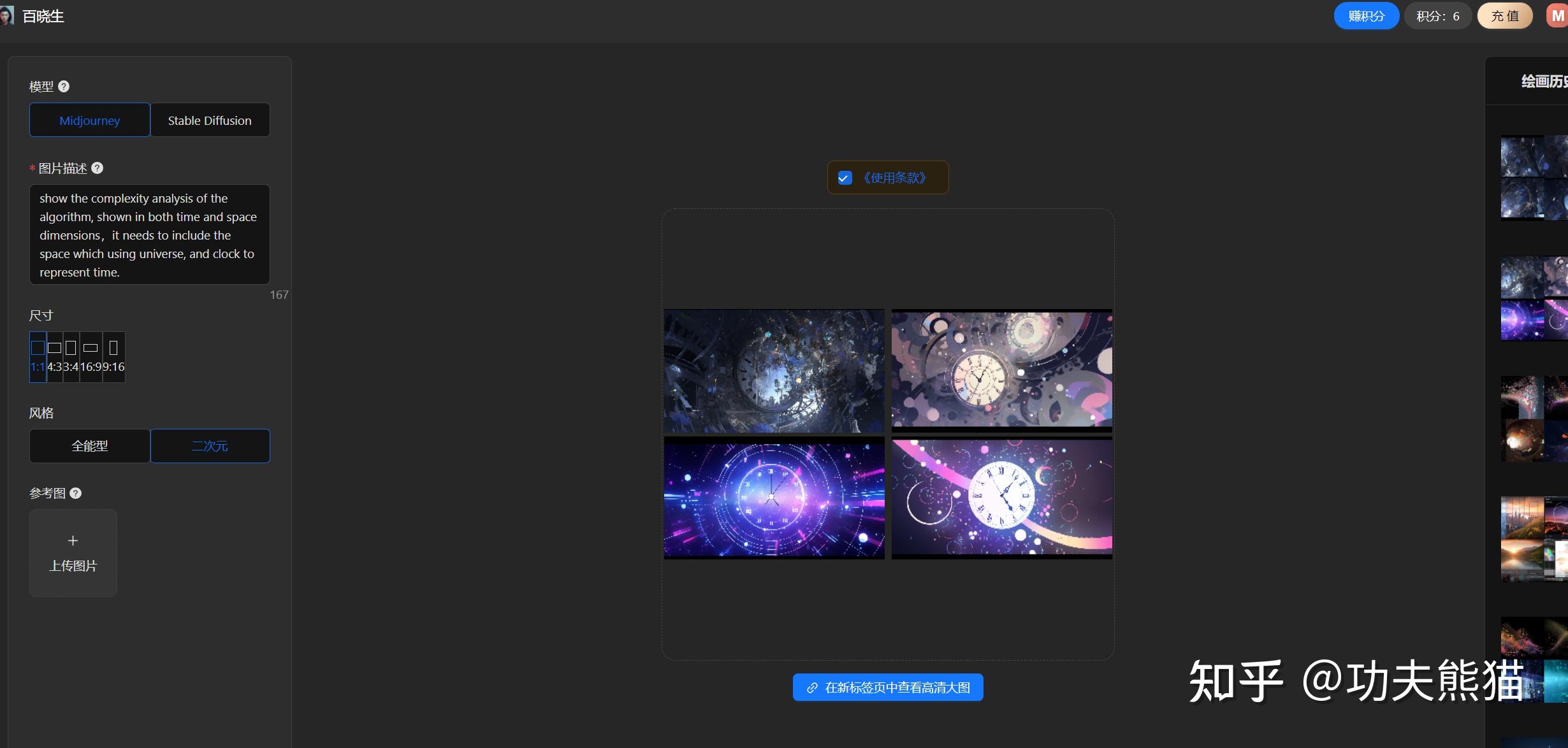This screenshot has height=748, width=1568.
Task: Select the 全能型 style option
Action: 89,446
